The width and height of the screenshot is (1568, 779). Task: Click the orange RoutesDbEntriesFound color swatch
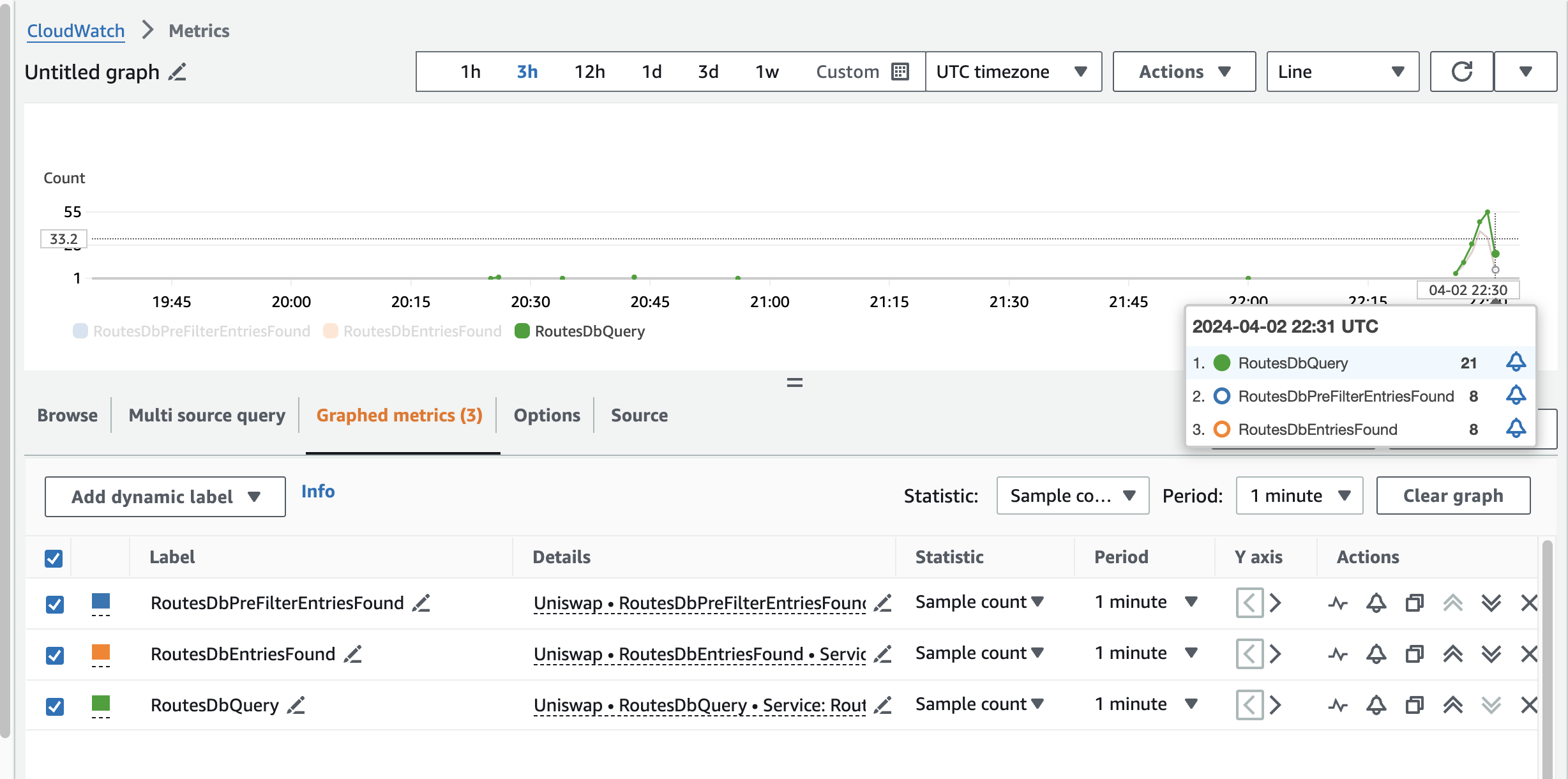tap(101, 653)
